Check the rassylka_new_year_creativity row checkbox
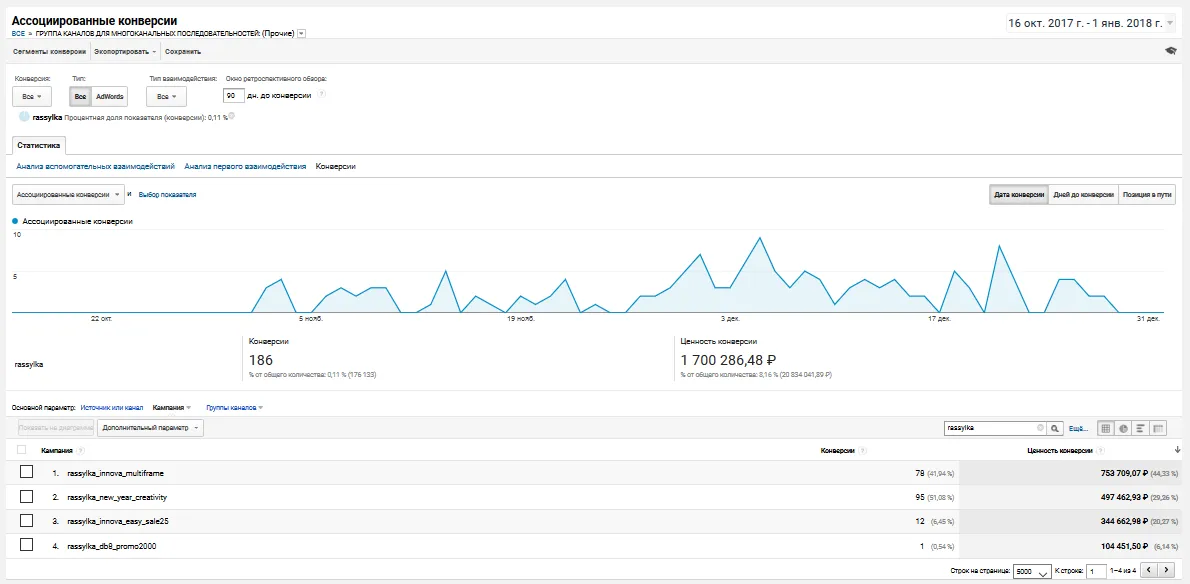Screen dimensions: 1190x584 tap(26, 497)
